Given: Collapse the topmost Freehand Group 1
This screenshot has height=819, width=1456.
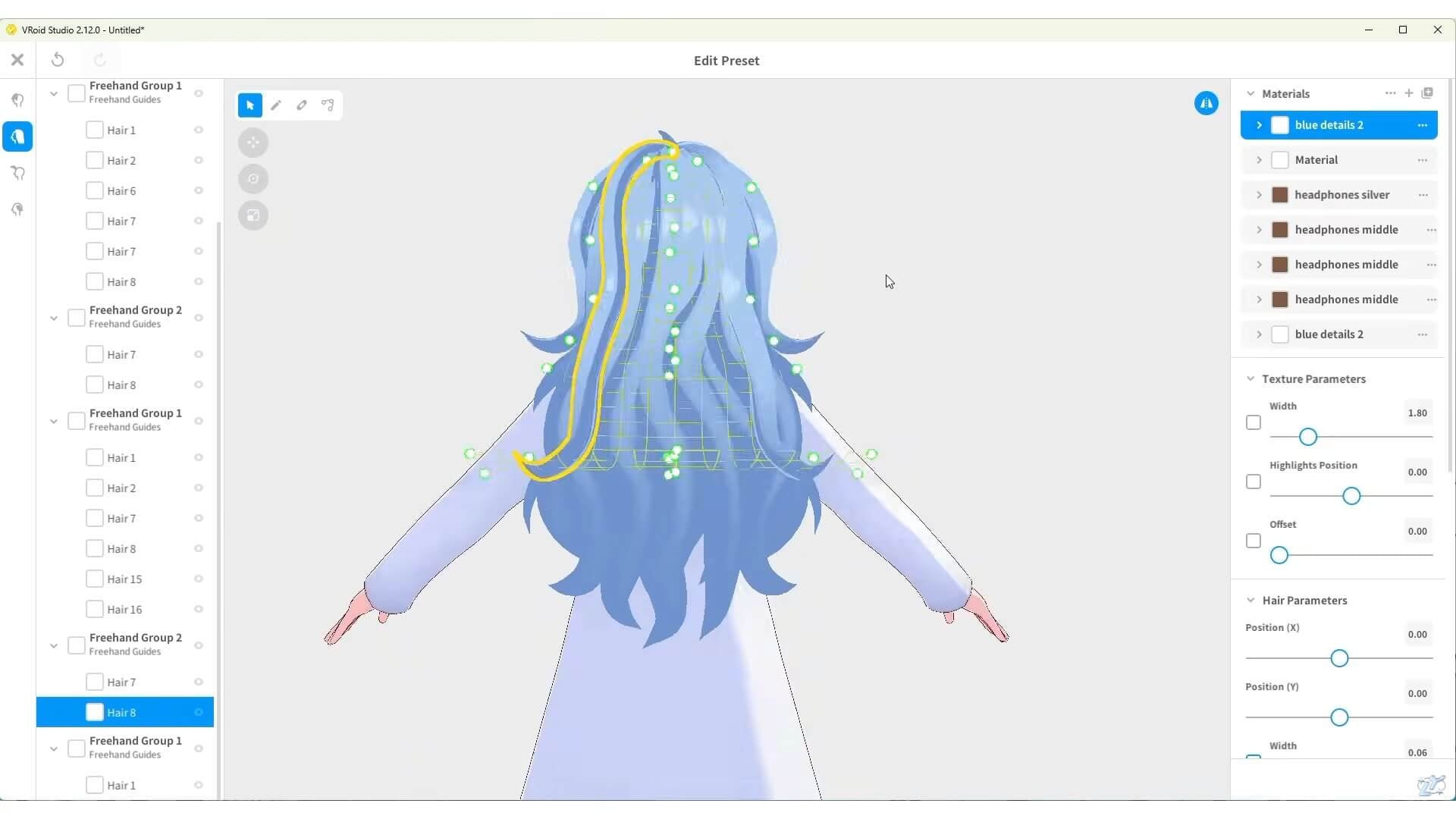Looking at the screenshot, I should [54, 94].
